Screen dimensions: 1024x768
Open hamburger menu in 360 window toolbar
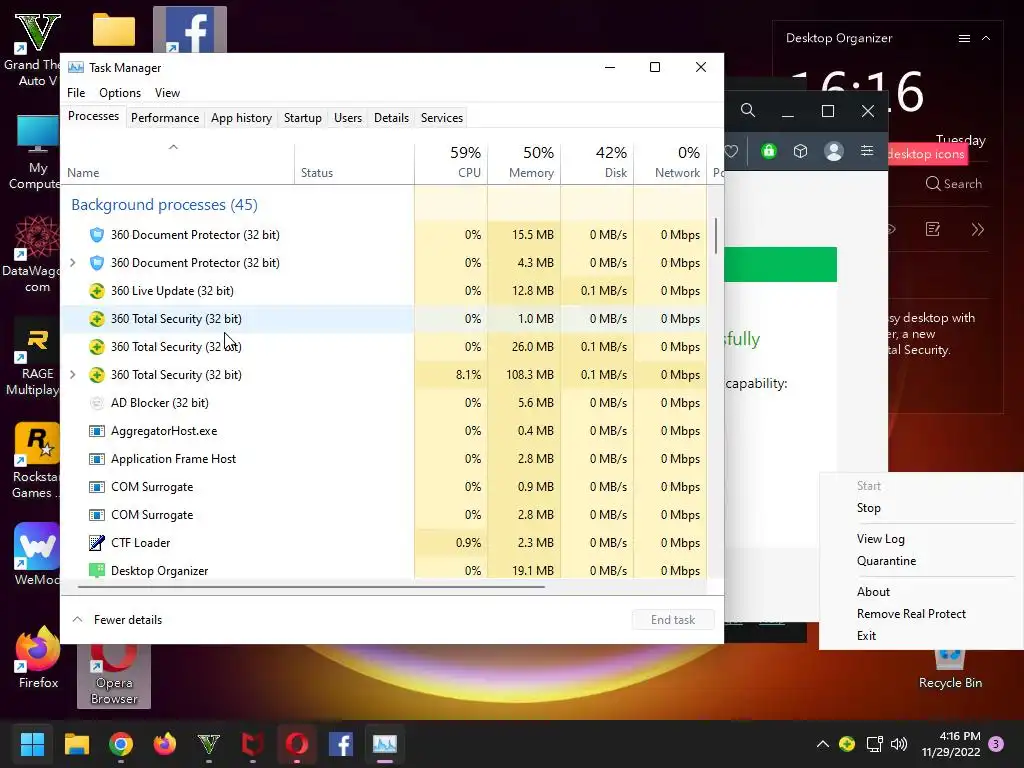click(867, 151)
